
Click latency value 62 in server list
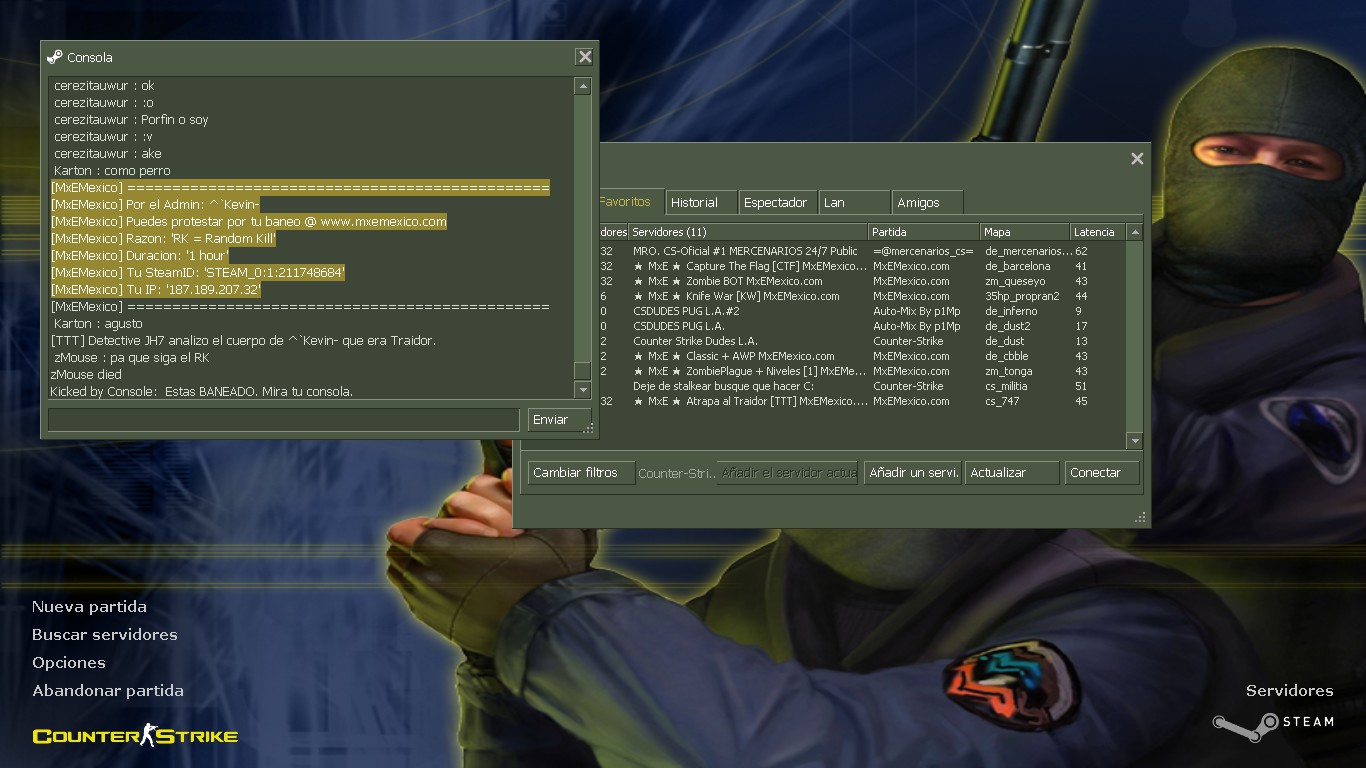[x=1081, y=251]
